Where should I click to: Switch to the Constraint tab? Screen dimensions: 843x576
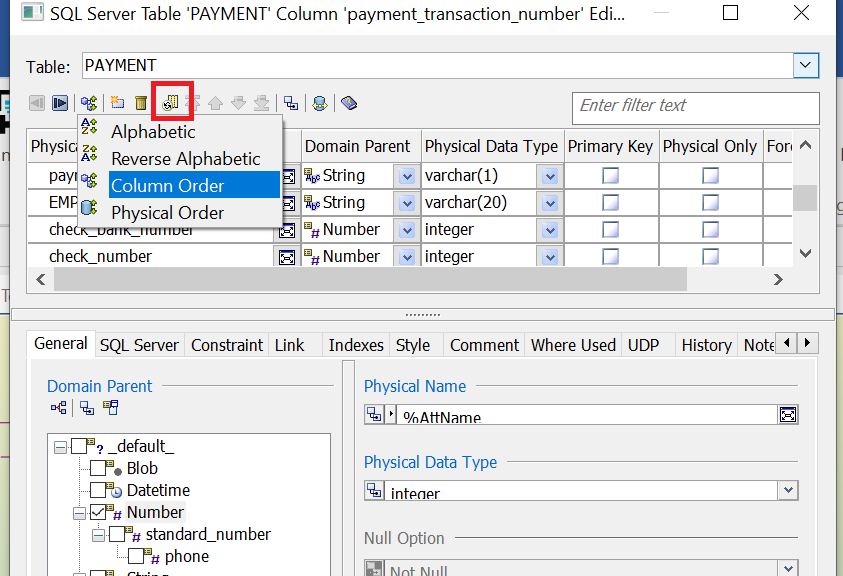point(227,345)
